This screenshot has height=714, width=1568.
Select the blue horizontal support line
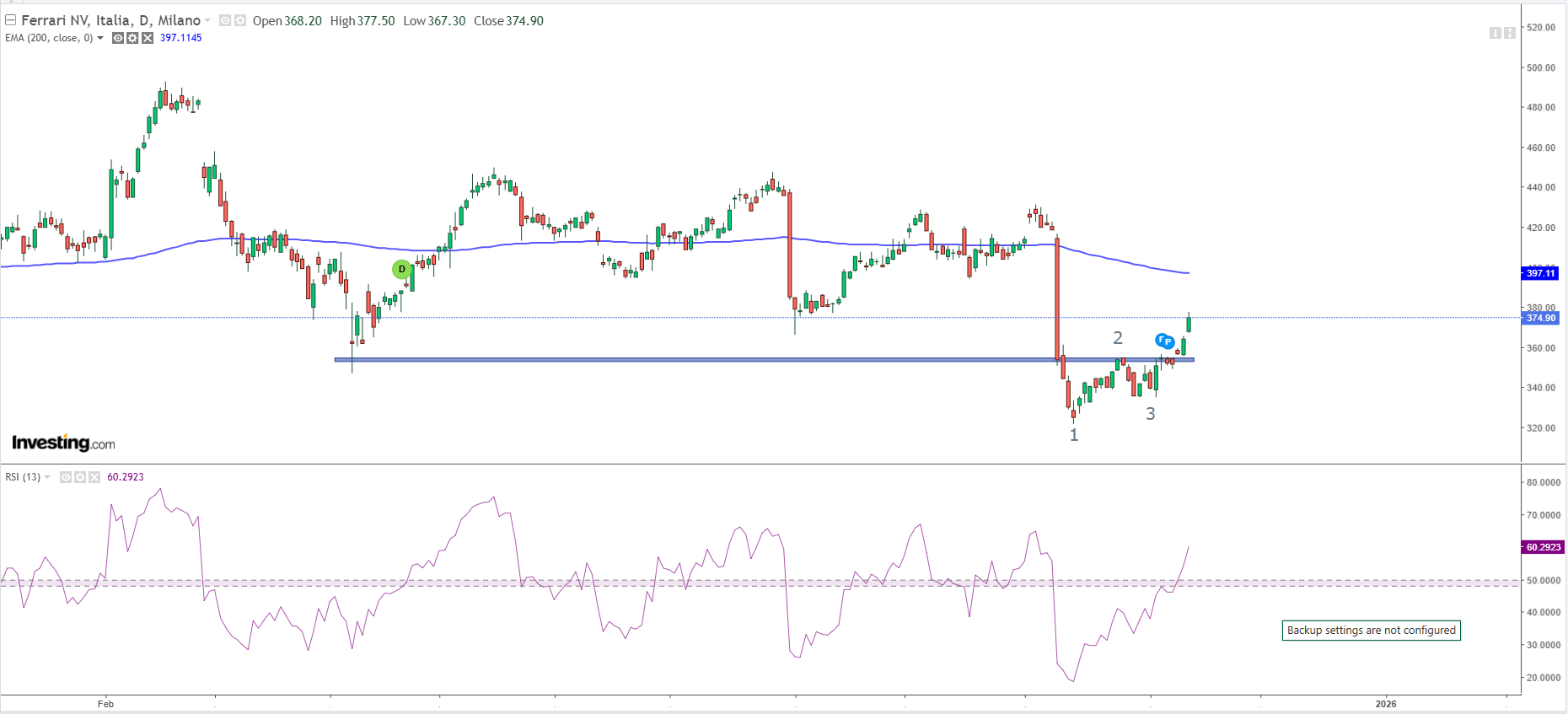click(x=674, y=360)
